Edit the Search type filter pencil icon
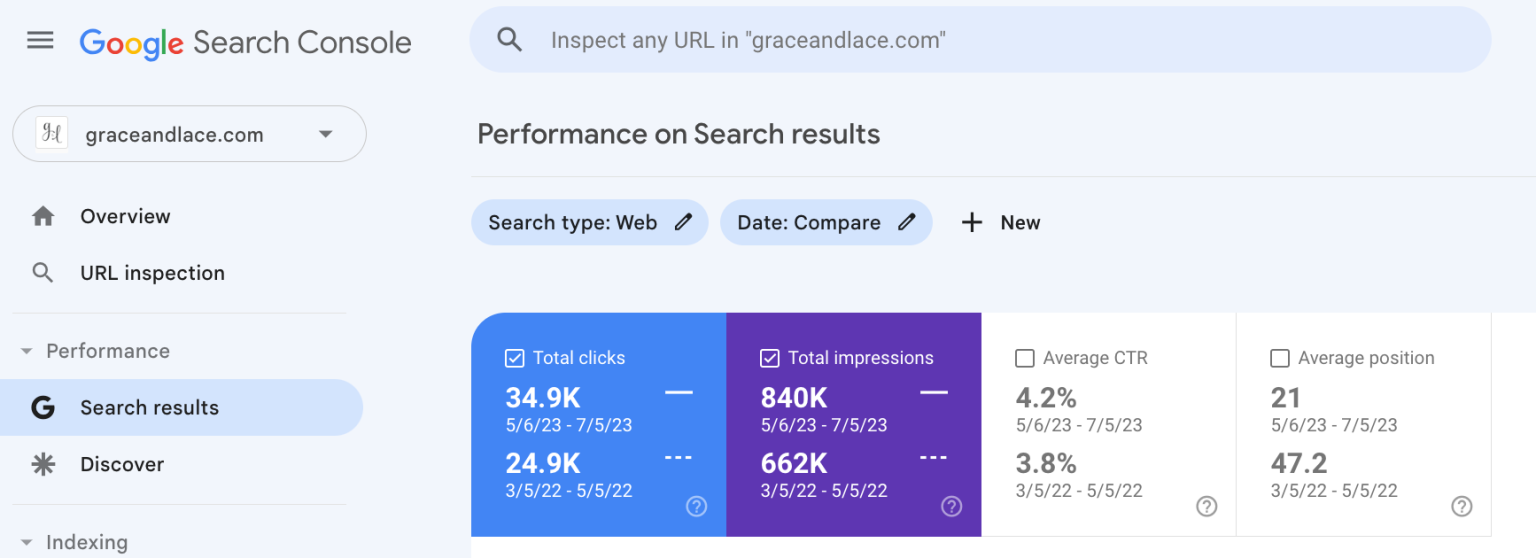Screen dimensions: 1536x558 tap(684, 222)
